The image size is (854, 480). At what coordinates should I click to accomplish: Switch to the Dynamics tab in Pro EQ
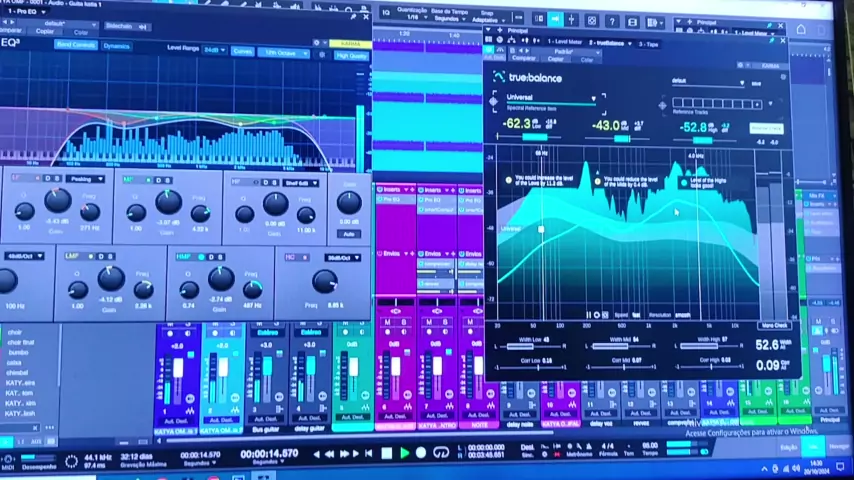(117, 46)
